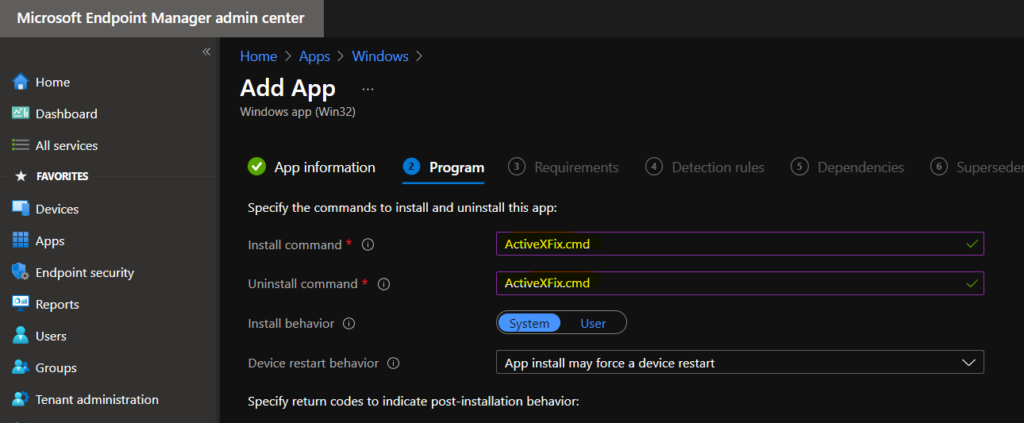Screen dimensions: 1024x423
Task: Click the Windows app (Win32) subtitle
Action: (x=298, y=112)
